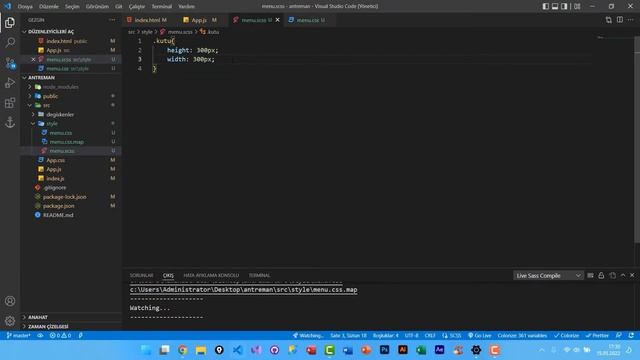
Task: Open the Live Sass Compile output dropdown
Action: [547, 276]
